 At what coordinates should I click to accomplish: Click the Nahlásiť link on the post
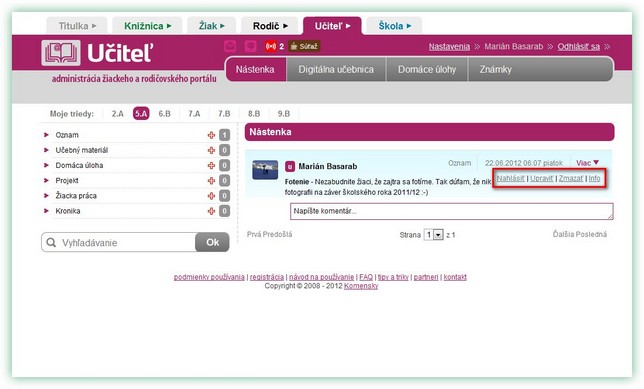pyautogui.click(x=511, y=178)
